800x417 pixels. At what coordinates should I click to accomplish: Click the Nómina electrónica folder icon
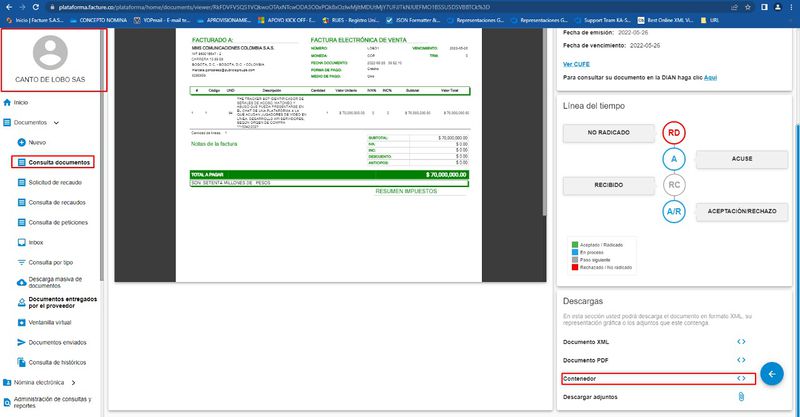tap(7, 382)
